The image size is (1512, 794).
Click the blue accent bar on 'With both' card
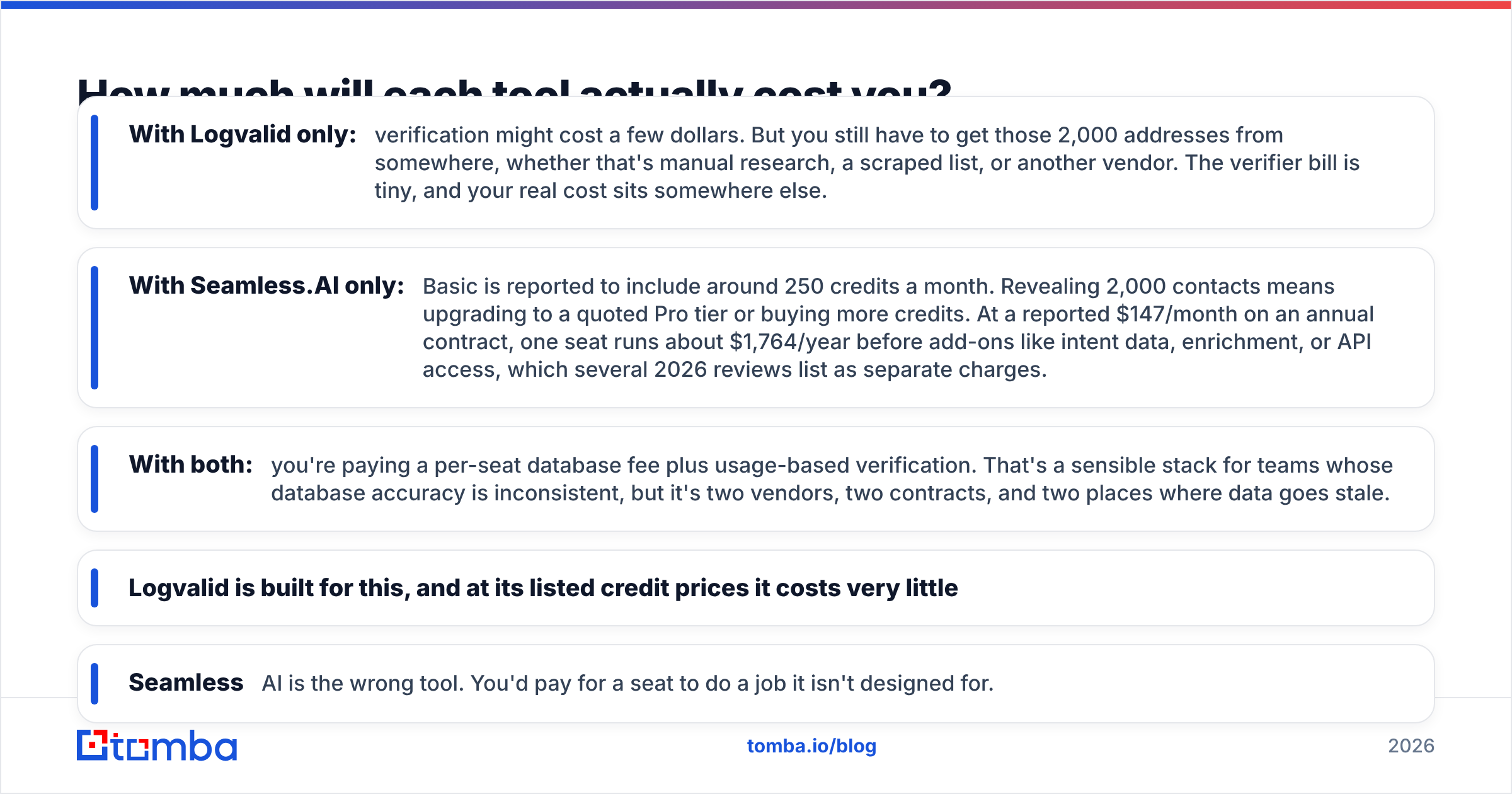pos(94,479)
